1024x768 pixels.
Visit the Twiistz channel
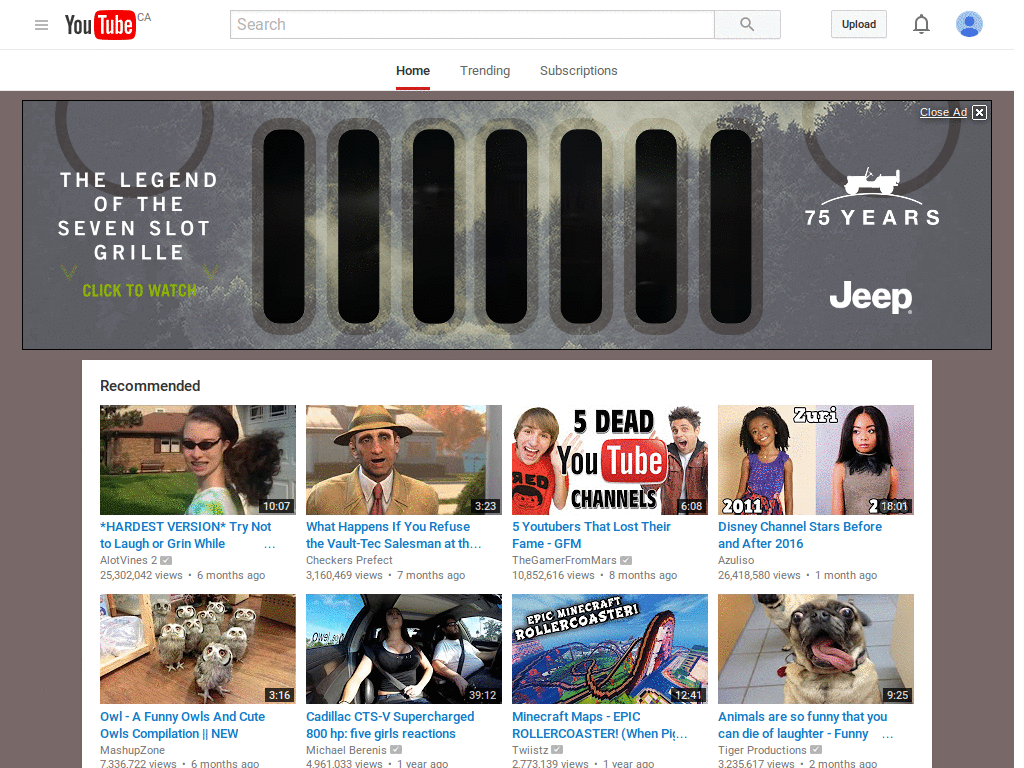click(530, 750)
